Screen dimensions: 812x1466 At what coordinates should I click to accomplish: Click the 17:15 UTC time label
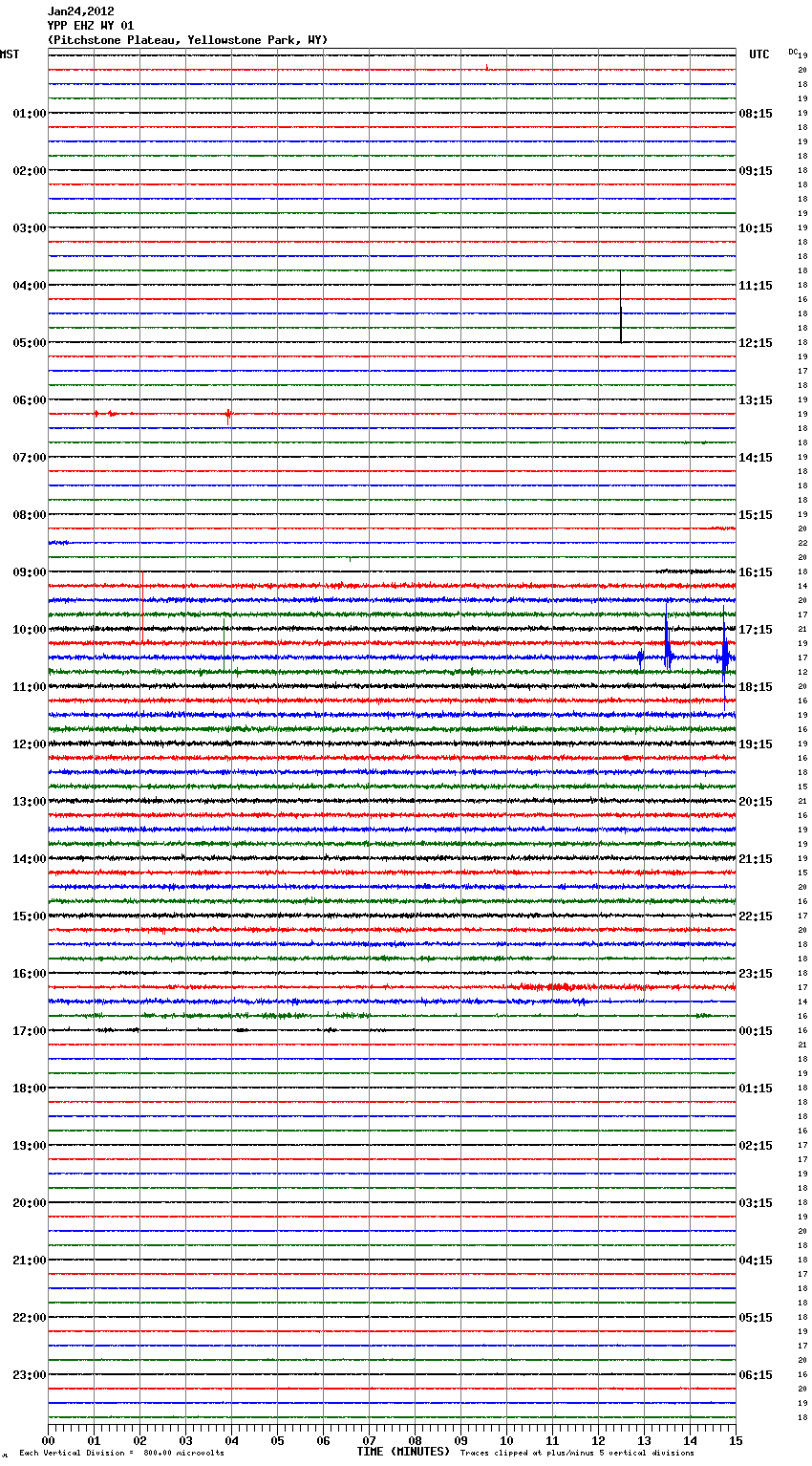point(756,630)
